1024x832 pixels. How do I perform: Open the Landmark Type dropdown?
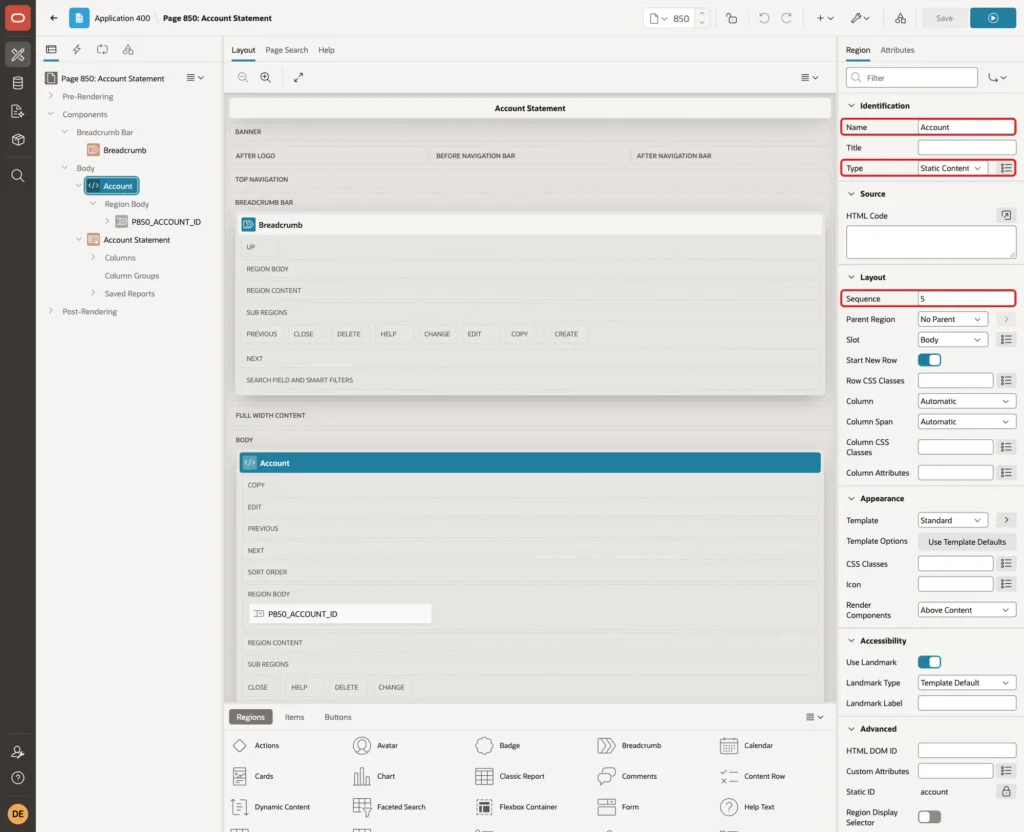[x=967, y=683]
